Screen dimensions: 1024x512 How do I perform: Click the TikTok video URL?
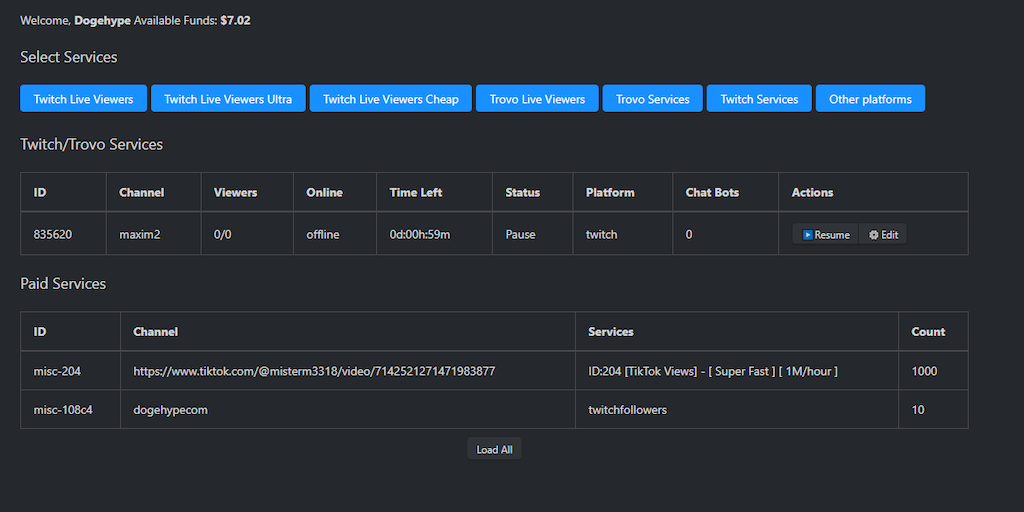click(314, 371)
